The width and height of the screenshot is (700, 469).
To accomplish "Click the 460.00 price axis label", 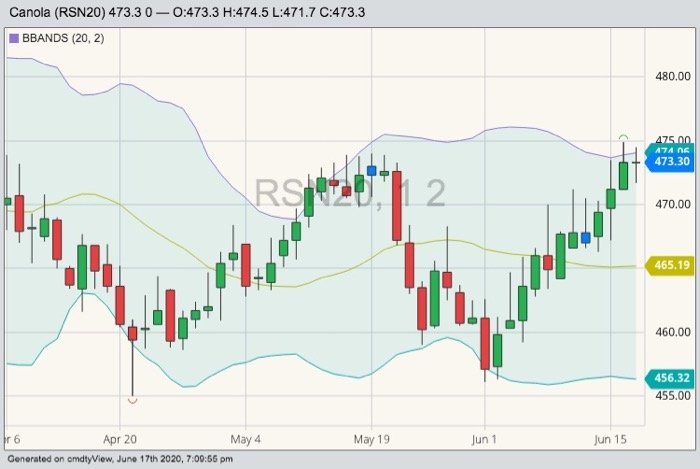I will [673, 332].
